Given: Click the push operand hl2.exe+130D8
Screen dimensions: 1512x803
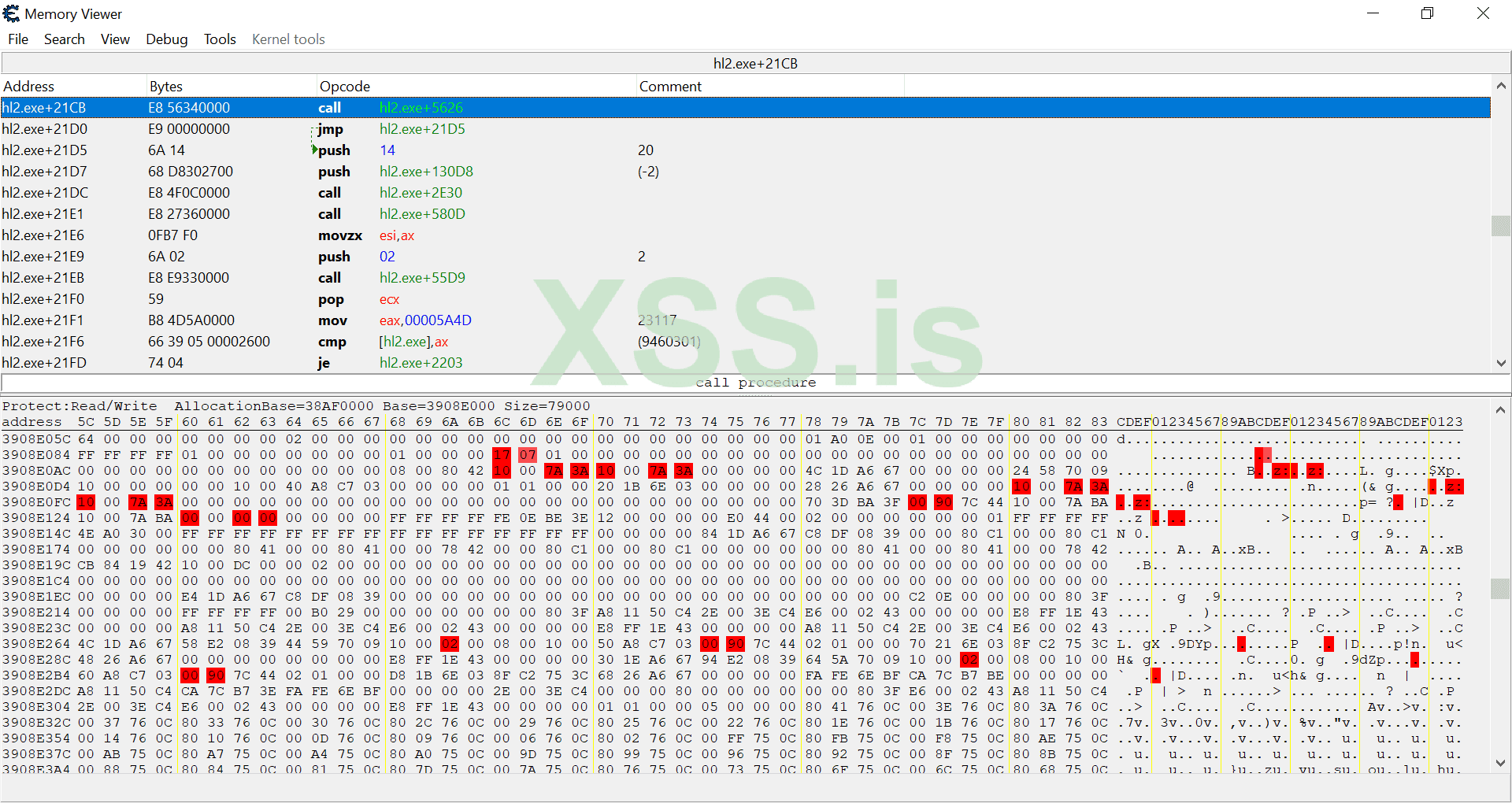Looking at the screenshot, I should coord(426,172).
